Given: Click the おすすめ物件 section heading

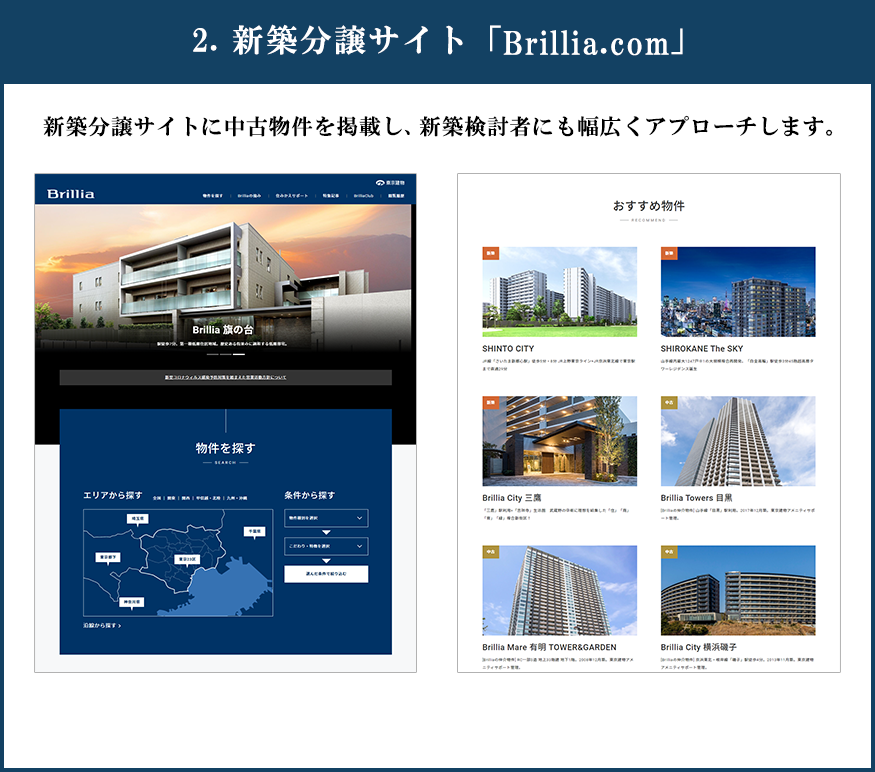Looking at the screenshot, I should [x=649, y=206].
